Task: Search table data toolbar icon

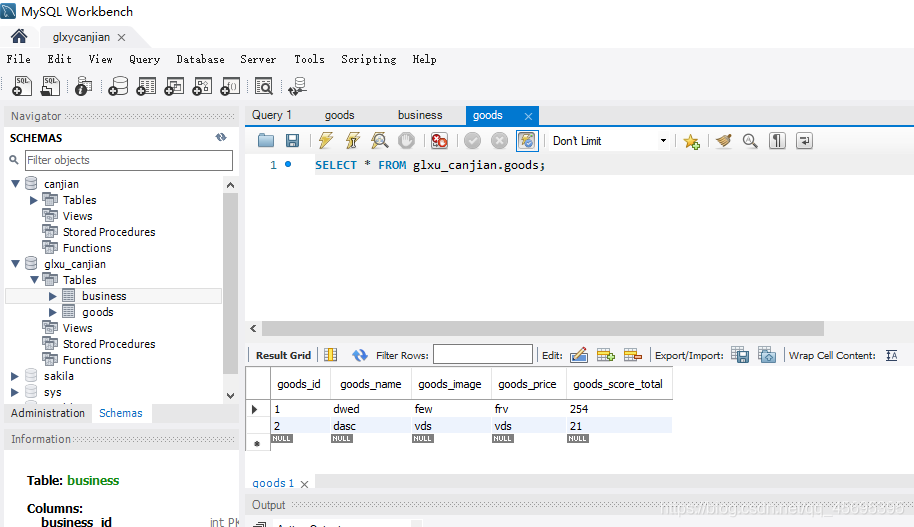Action: [x=263, y=86]
